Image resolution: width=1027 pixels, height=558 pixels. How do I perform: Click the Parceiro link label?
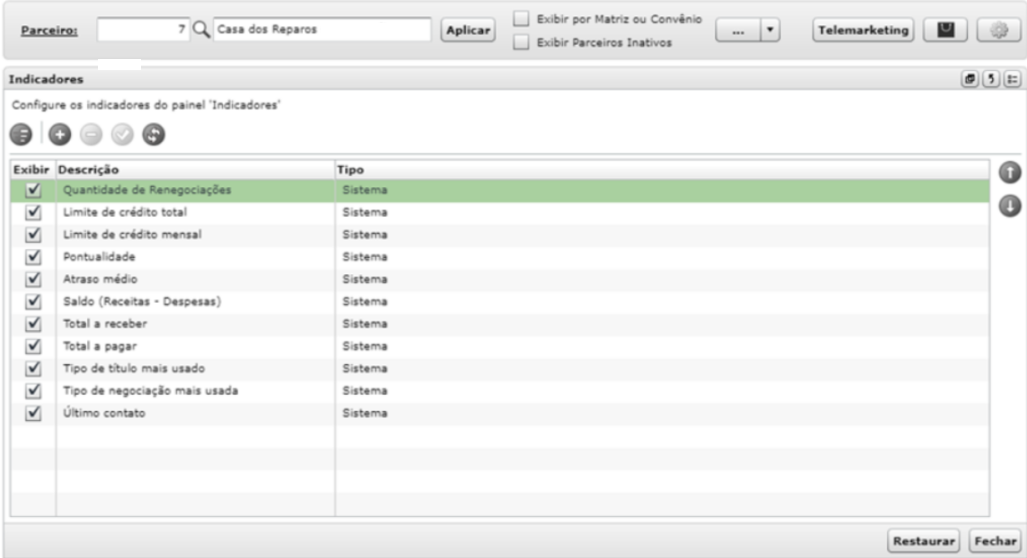click(49, 31)
